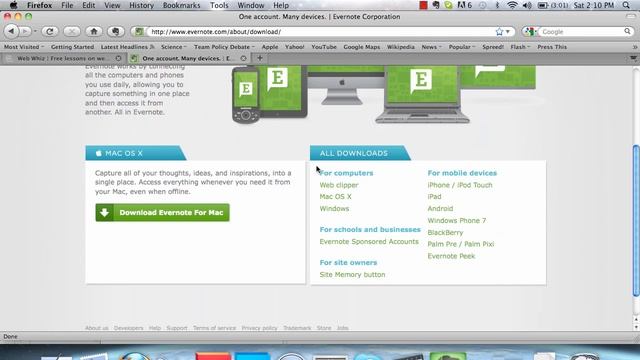Open the Press This bookmarklet
Viewport: 640px width, 360px height.
pyautogui.click(x=552, y=47)
